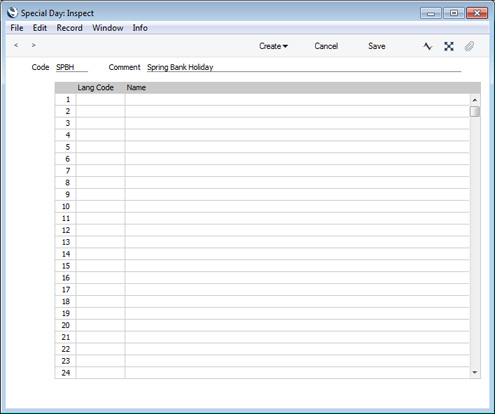The width and height of the screenshot is (495, 414).
Task: Open attachments paperclip icon
Action: (469, 46)
